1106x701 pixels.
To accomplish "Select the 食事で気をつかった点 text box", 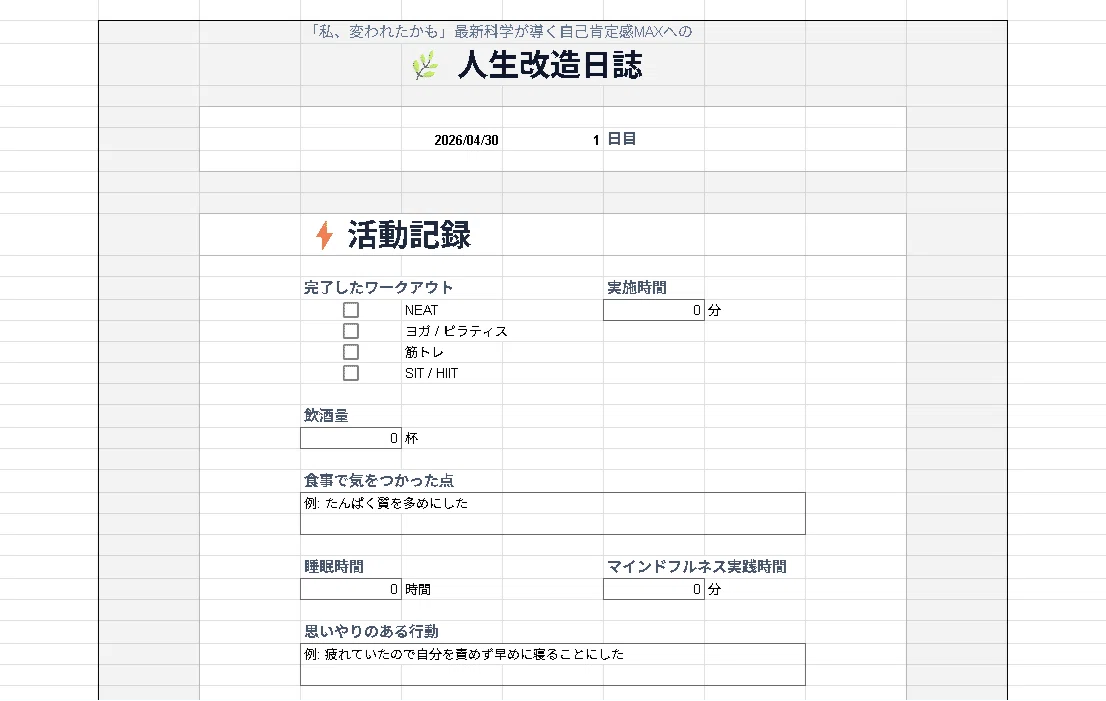I will [552, 513].
